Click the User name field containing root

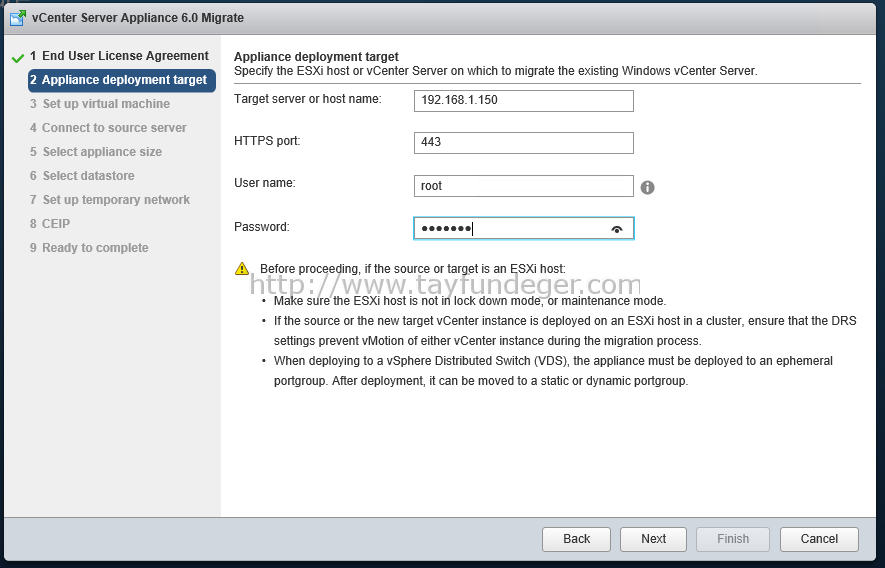pos(524,186)
